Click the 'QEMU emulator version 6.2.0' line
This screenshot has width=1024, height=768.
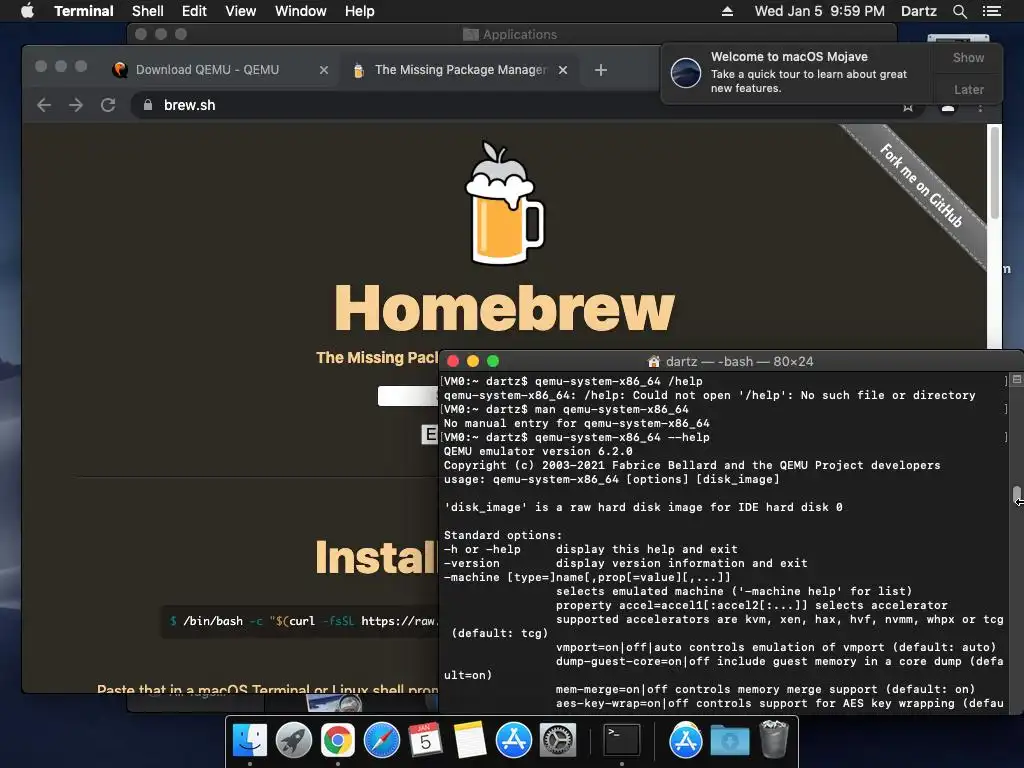(x=538, y=451)
